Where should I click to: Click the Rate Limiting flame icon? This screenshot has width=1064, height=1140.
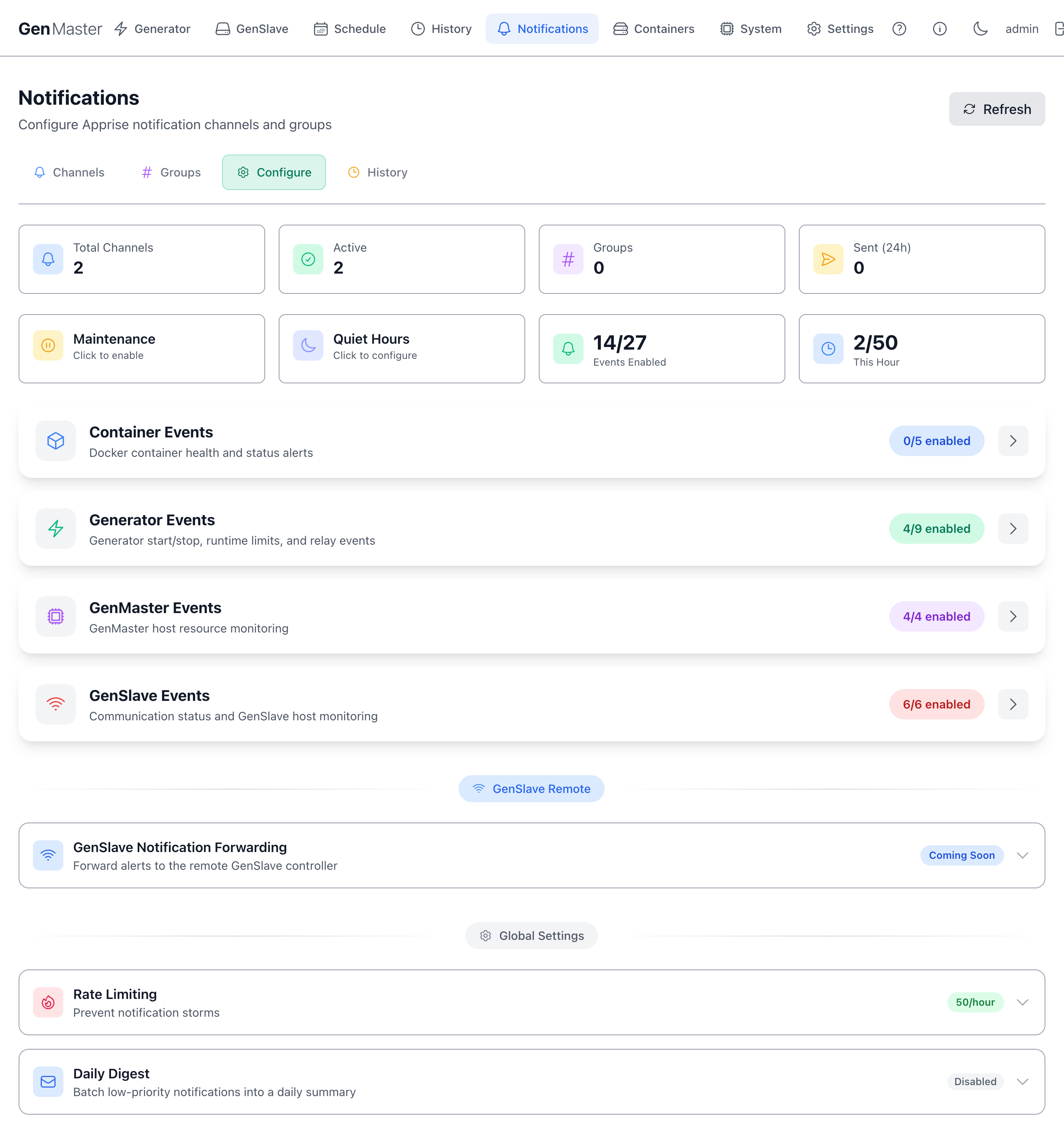(48, 1002)
